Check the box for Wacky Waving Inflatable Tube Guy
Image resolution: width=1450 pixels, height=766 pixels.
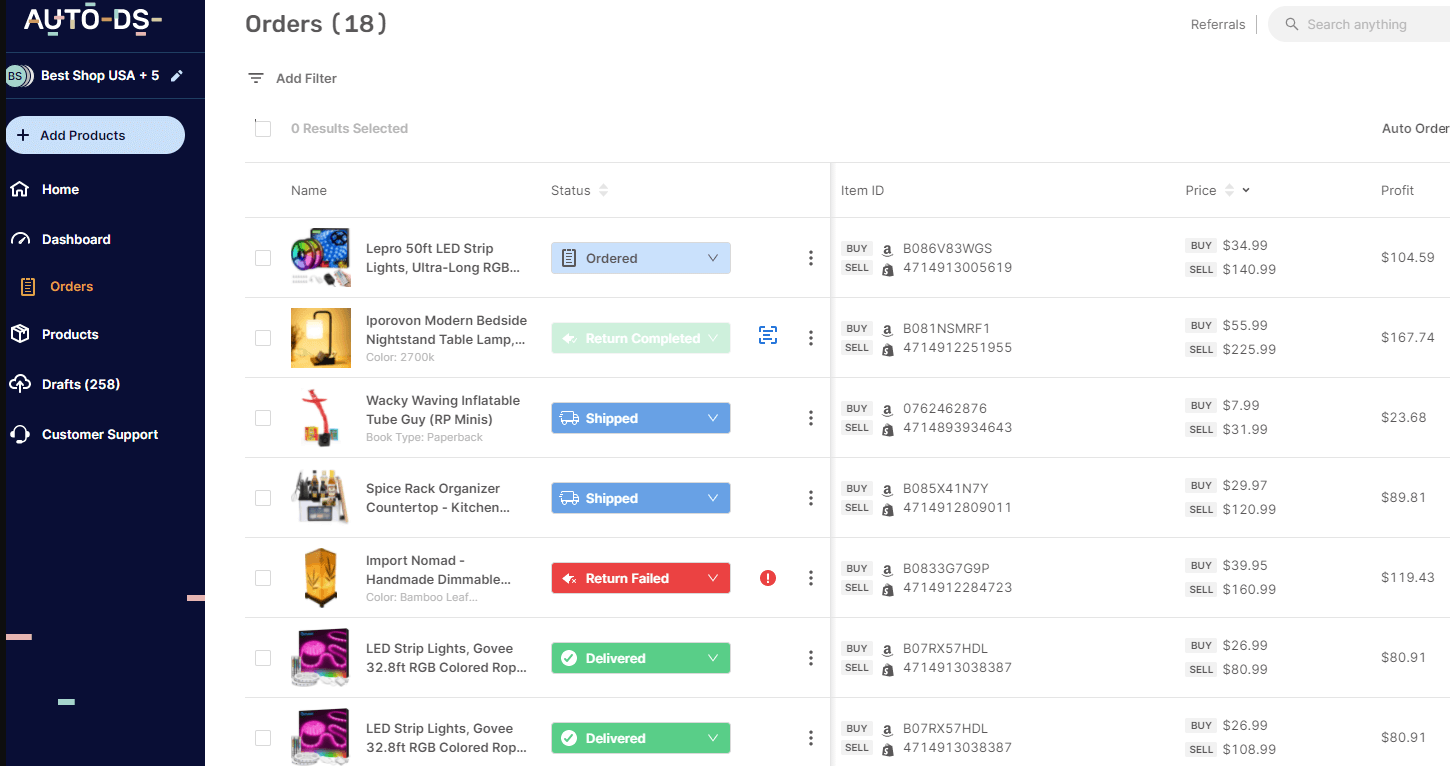(x=263, y=418)
